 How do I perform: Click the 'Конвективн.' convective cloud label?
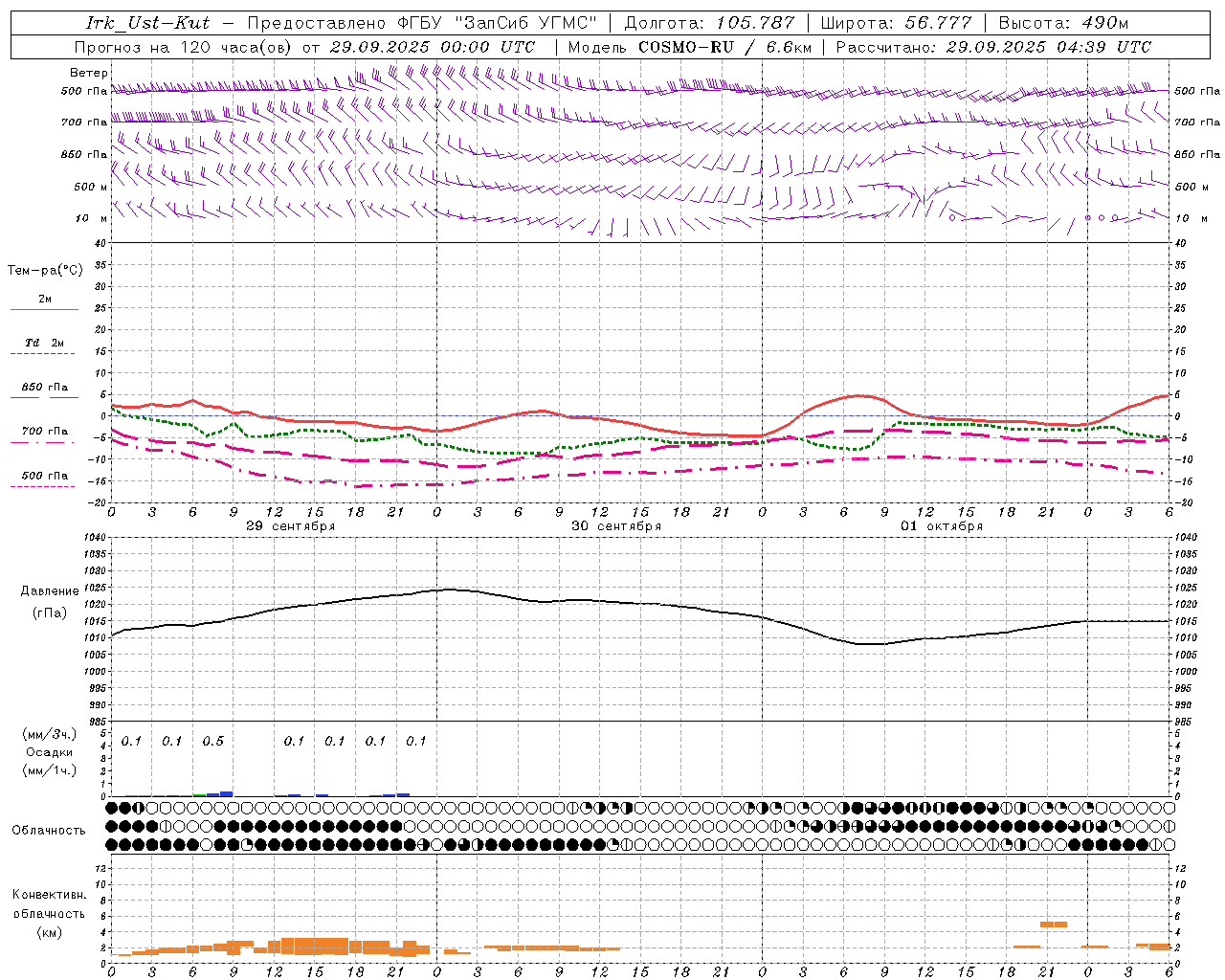pos(50,895)
